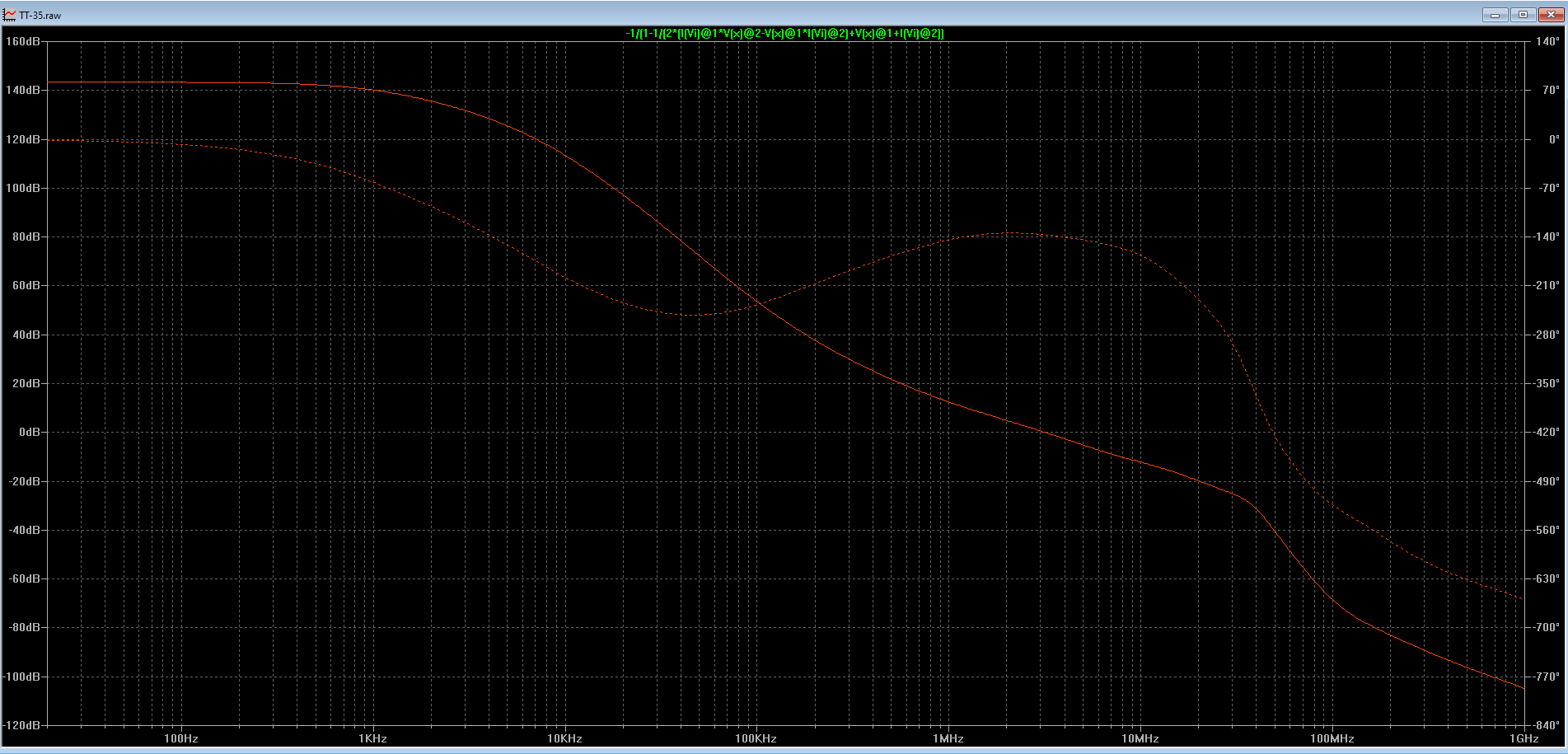1568x754 pixels.
Task: Click the -210° phase axis label
Action: tap(1546, 285)
